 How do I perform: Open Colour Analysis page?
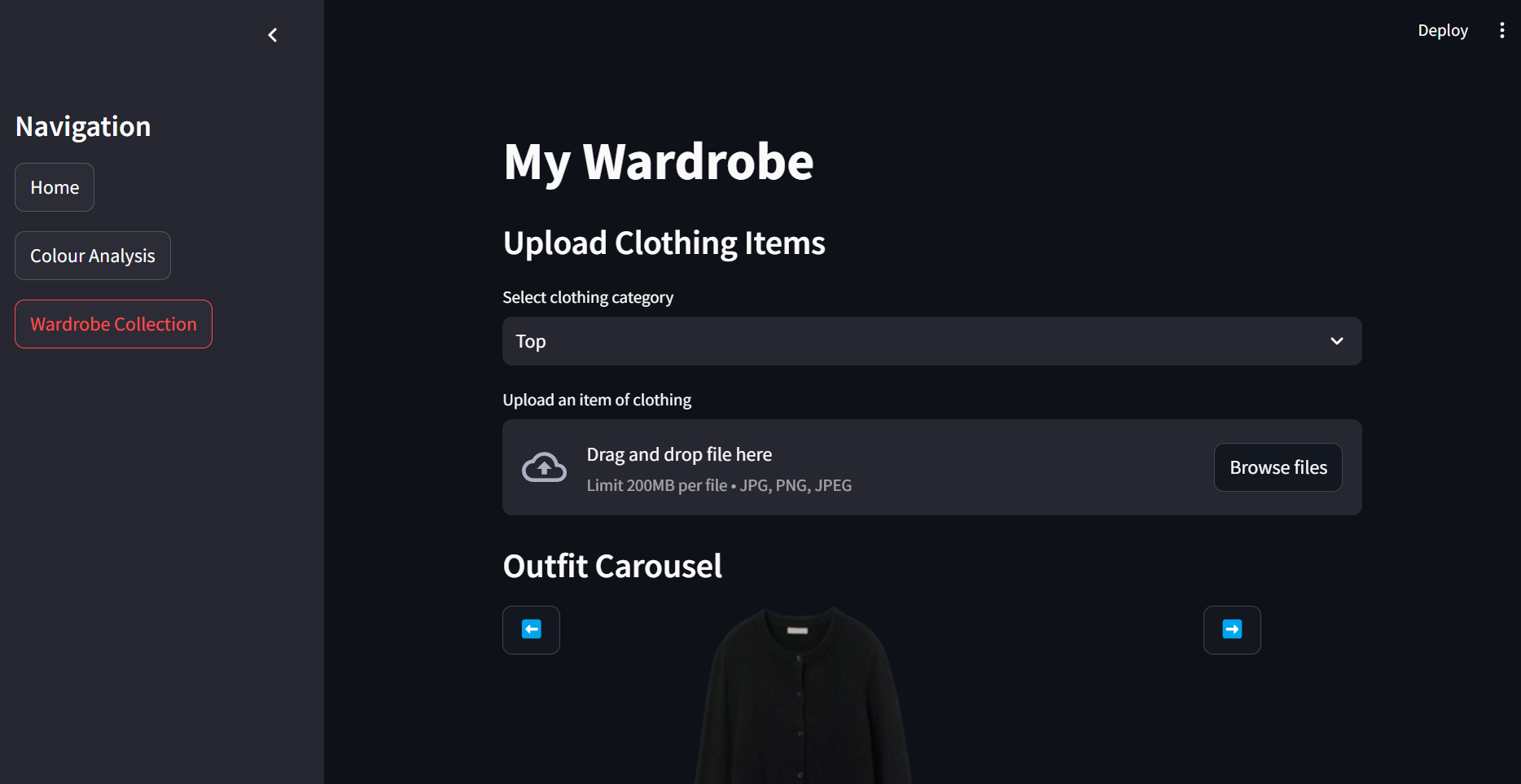(x=93, y=256)
